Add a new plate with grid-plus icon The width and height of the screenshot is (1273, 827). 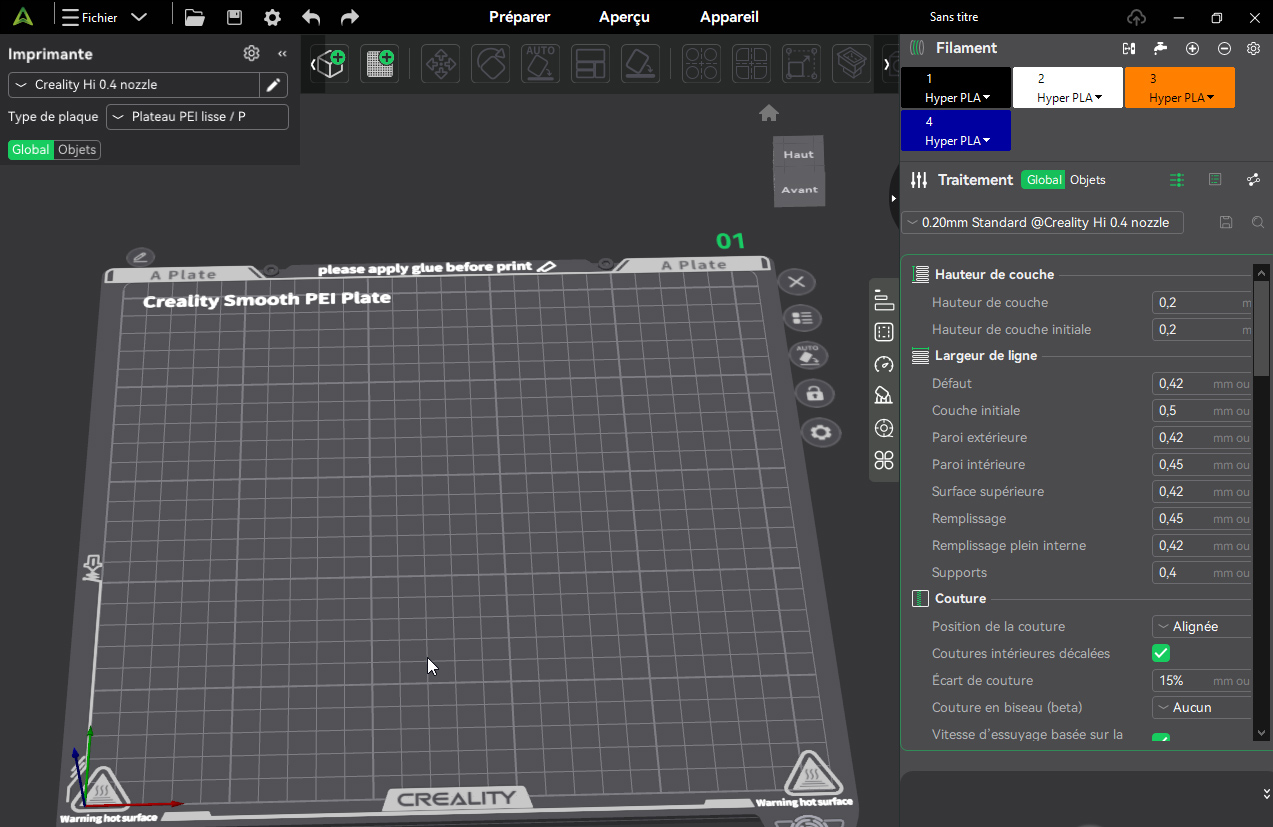[x=380, y=63]
